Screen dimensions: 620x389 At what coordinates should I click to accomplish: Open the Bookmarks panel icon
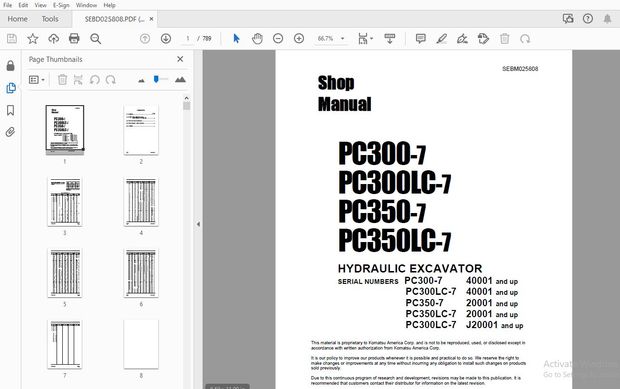pyautogui.click(x=11, y=110)
